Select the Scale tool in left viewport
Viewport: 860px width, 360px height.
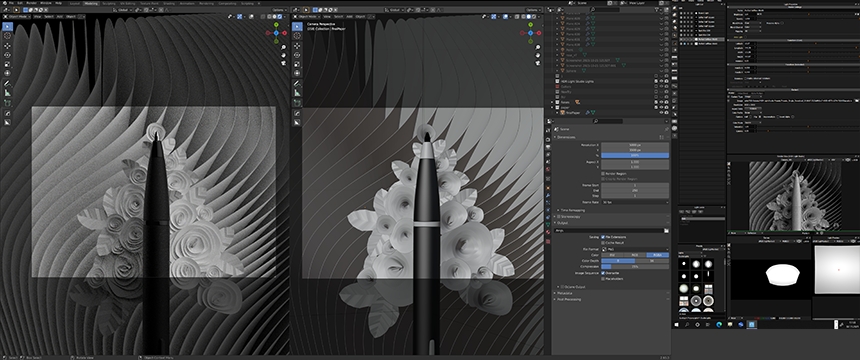(x=7, y=64)
